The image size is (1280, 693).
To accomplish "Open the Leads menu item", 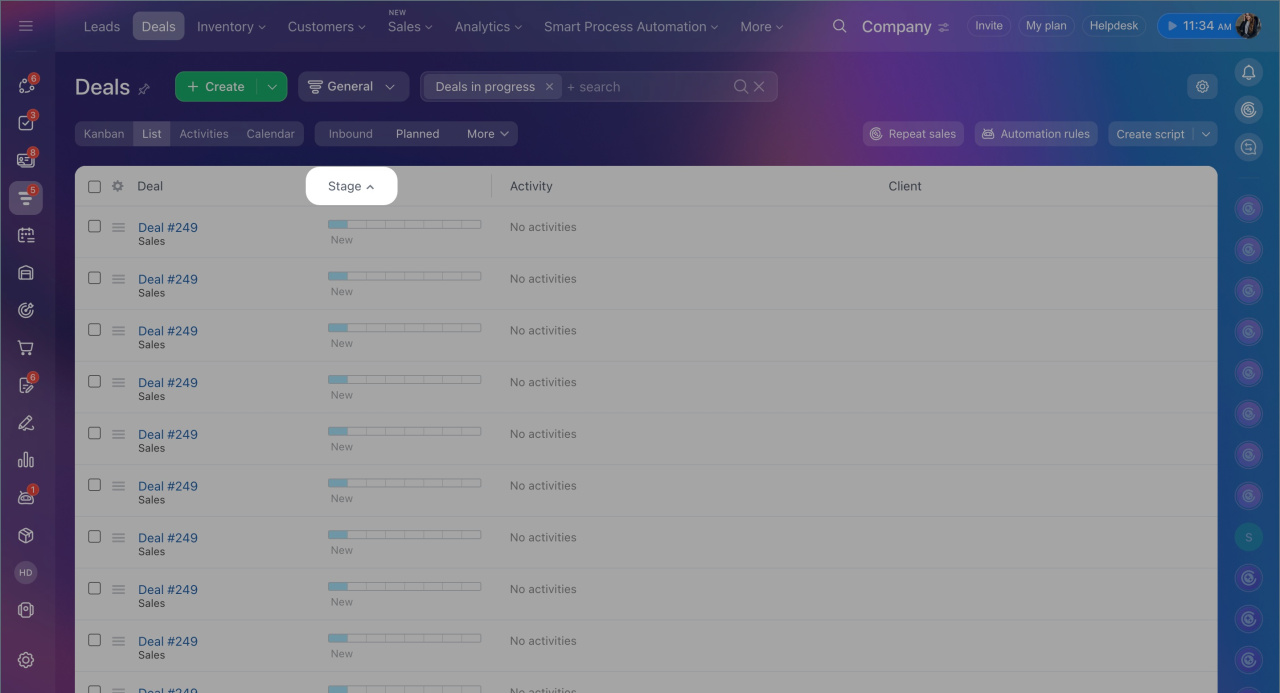I will click(101, 26).
